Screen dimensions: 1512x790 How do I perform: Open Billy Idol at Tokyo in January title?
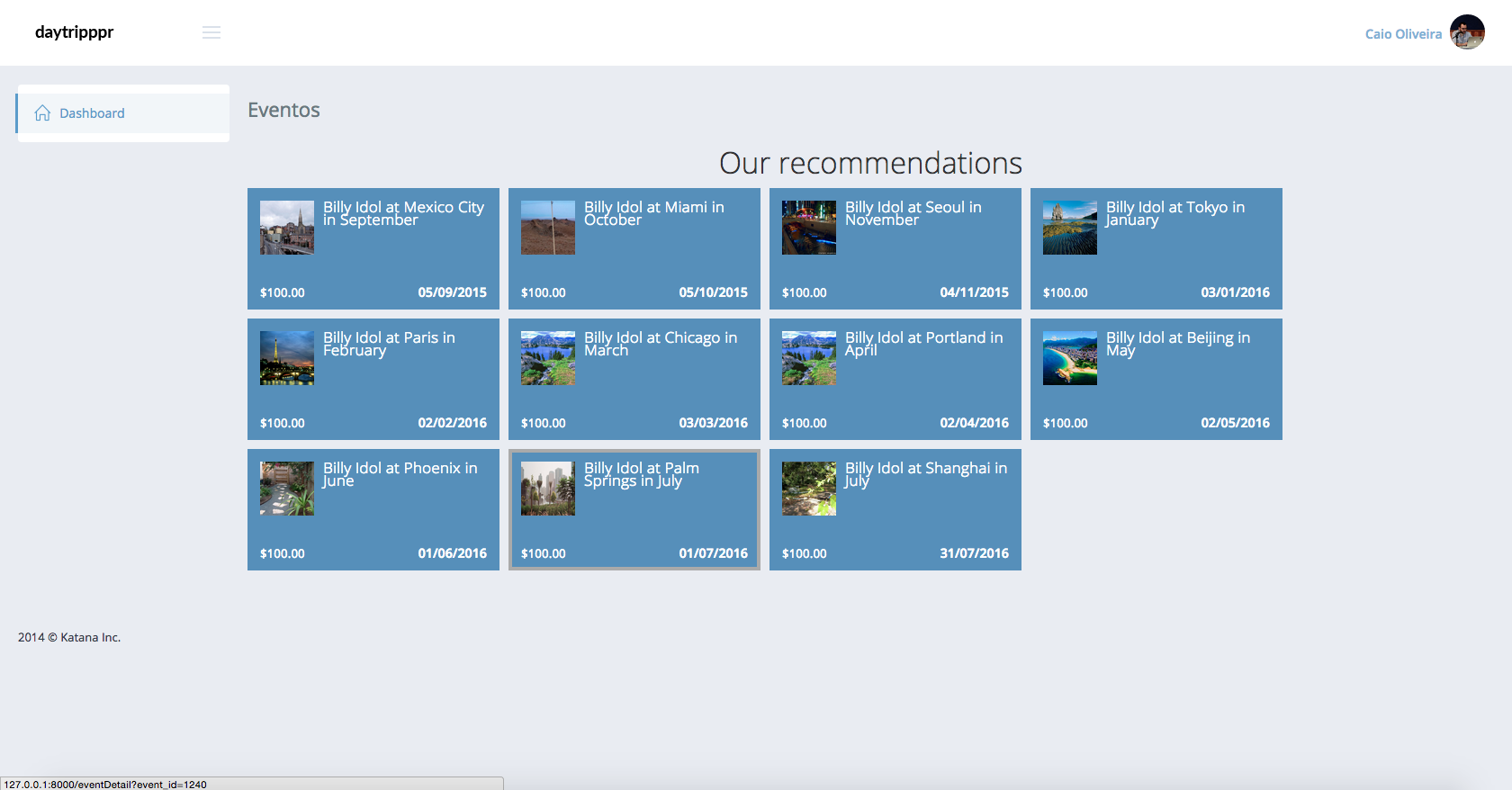click(x=1175, y=213)
